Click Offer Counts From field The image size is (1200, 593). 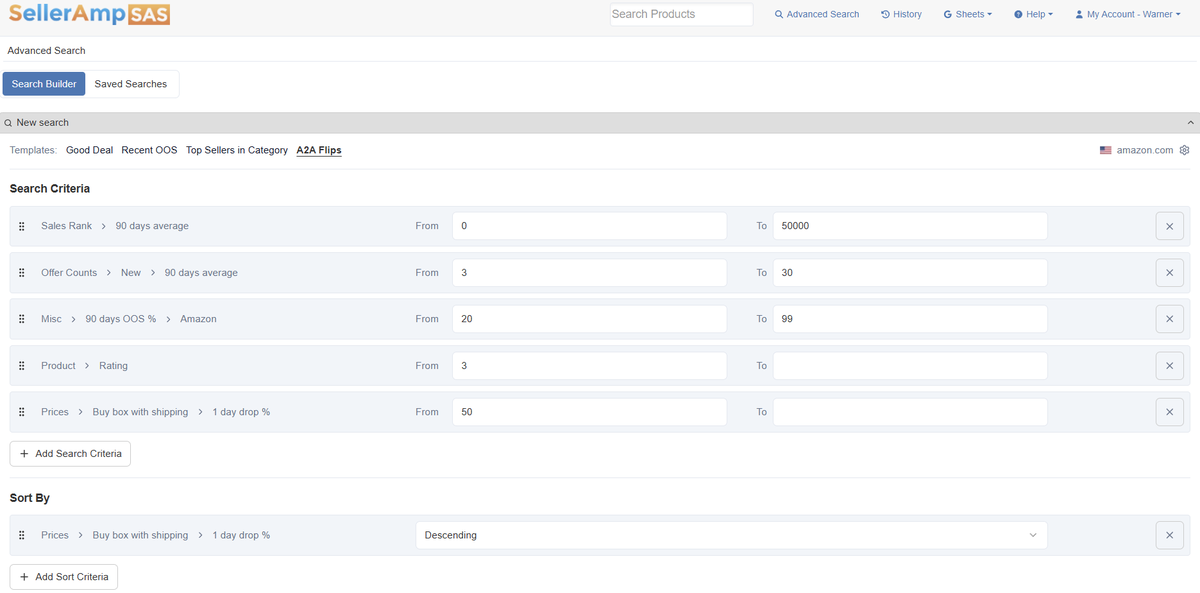(x=589, y=273)
